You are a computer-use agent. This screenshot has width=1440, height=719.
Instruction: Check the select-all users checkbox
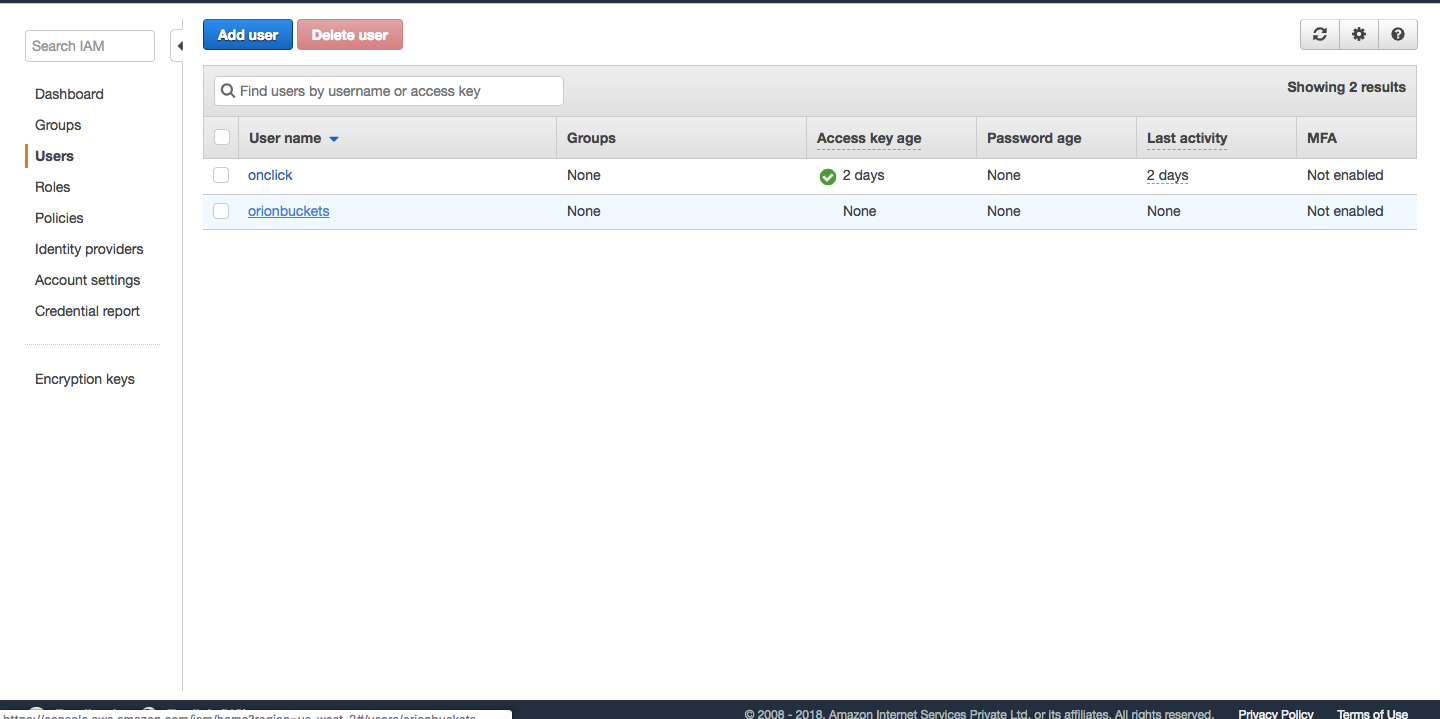pyautogui.click(x=221, y=137)
